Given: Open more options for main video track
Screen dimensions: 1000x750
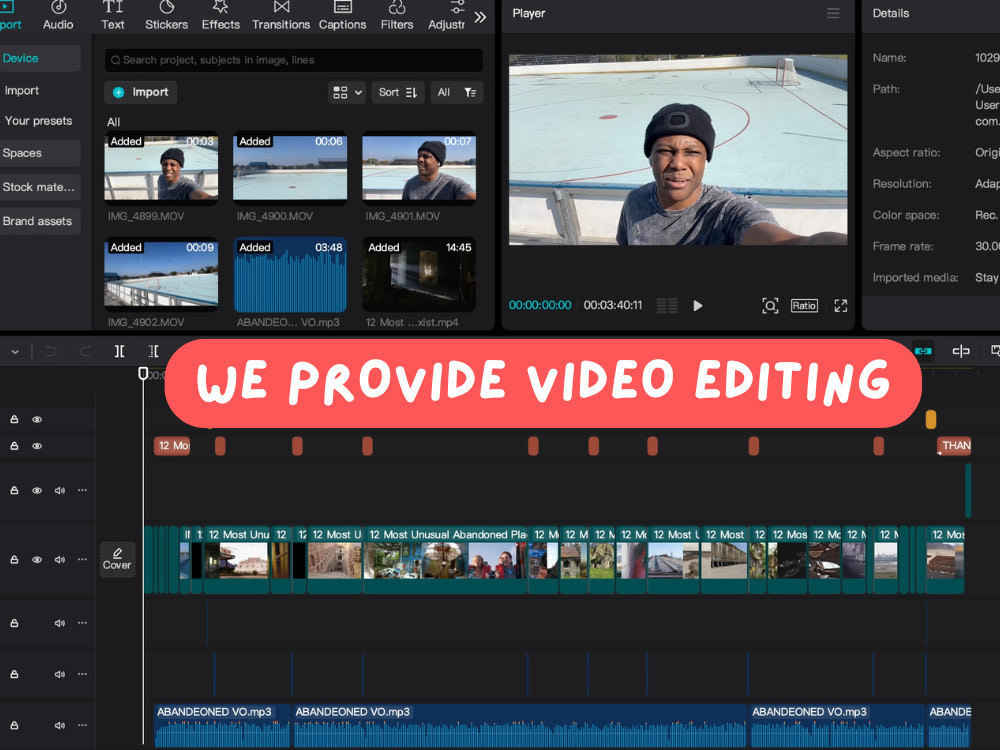Looking at the screenshot, I should [82, 559].
